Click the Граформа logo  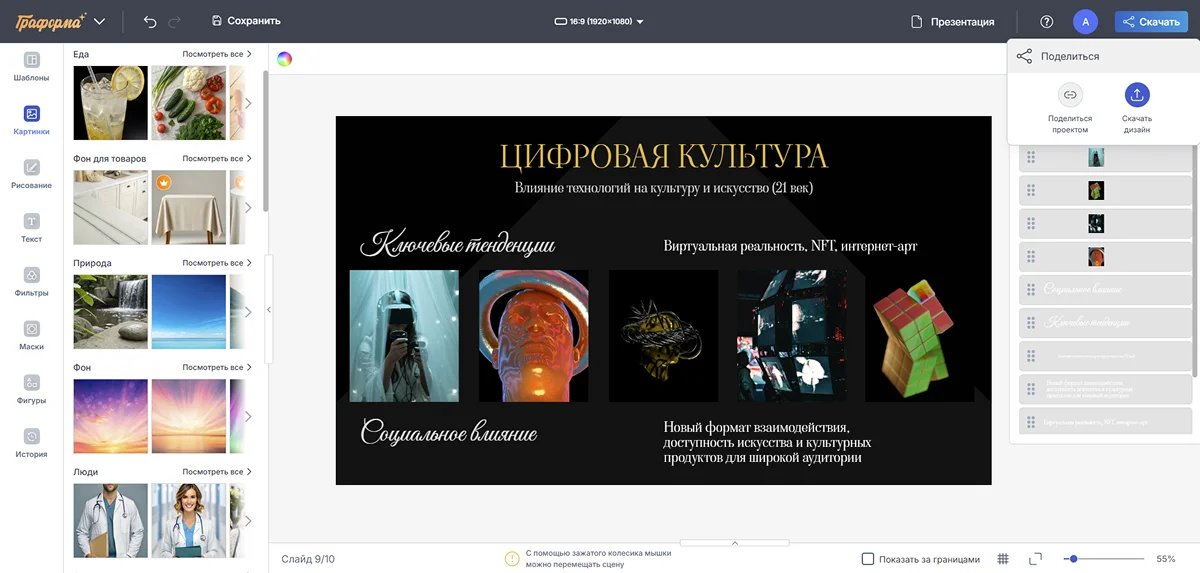[x=50, y=21]
